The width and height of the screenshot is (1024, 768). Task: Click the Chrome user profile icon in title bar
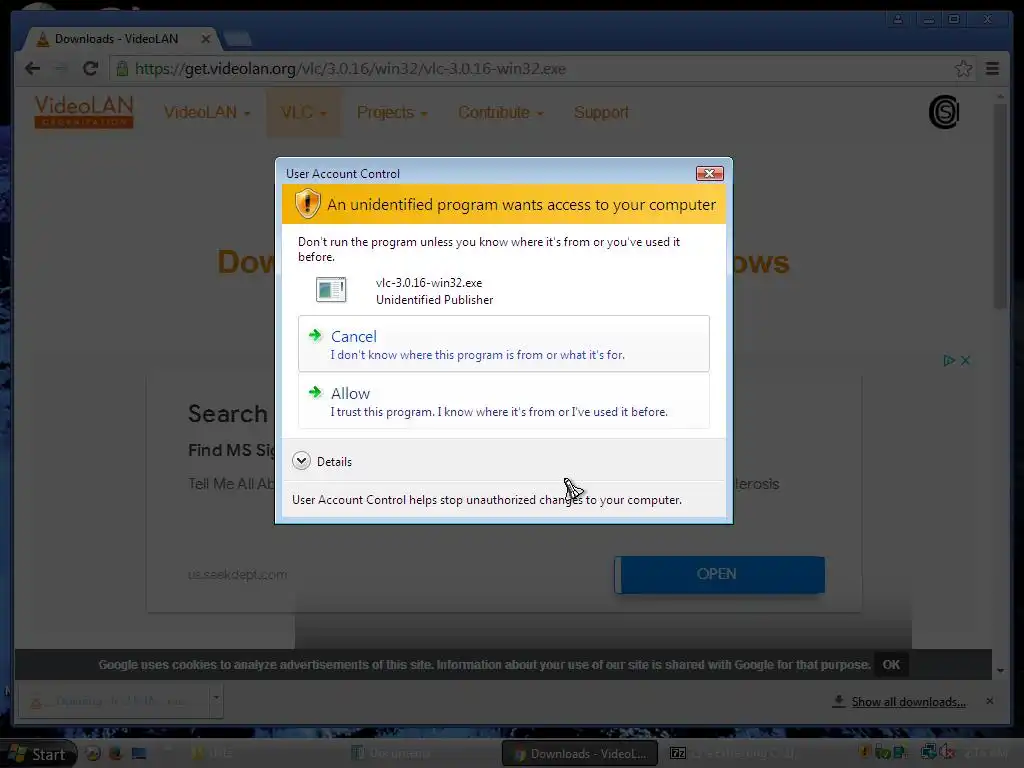coord(898,19)
